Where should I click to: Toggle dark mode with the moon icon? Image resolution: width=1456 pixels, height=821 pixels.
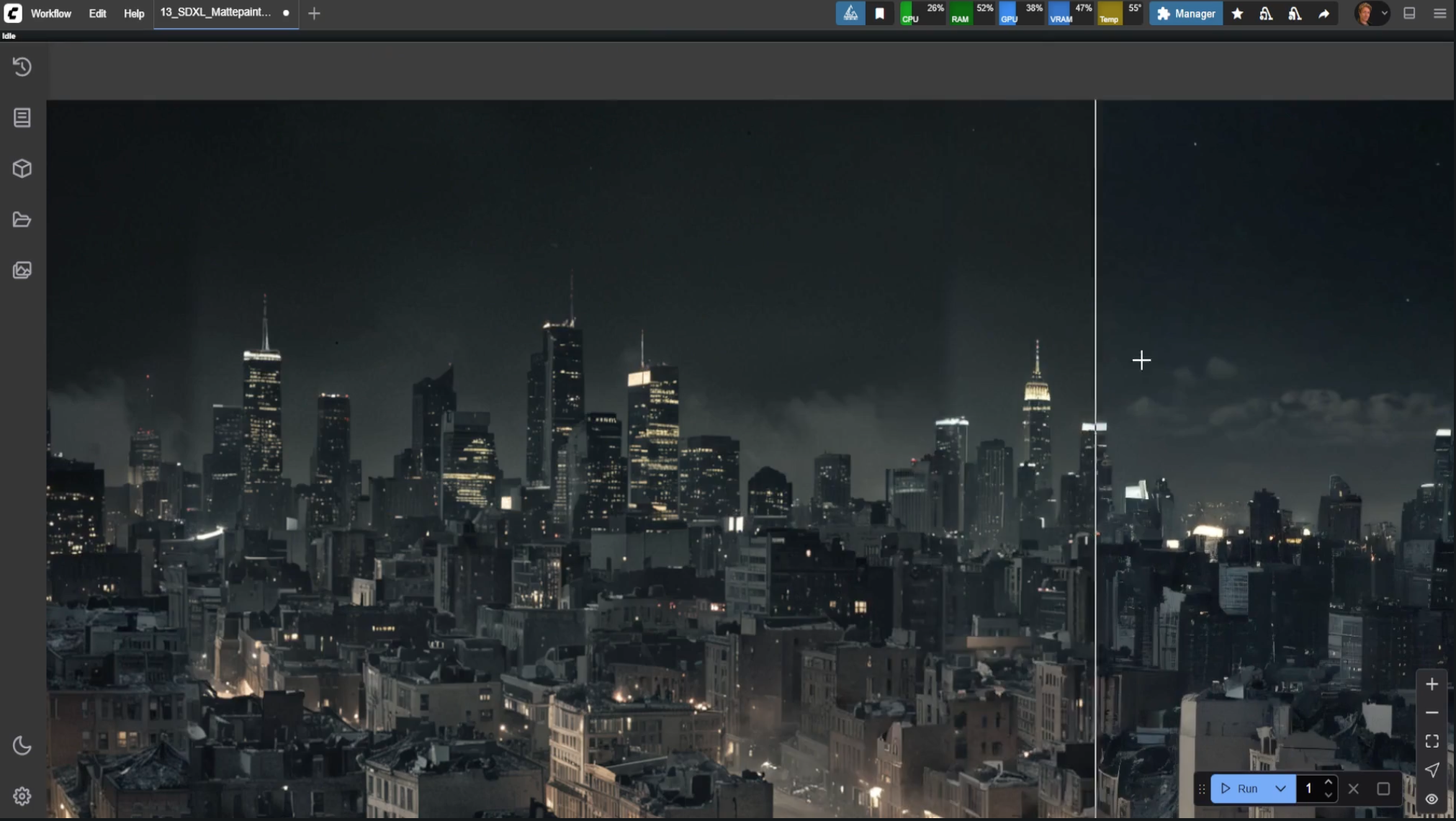pos(22,745)
